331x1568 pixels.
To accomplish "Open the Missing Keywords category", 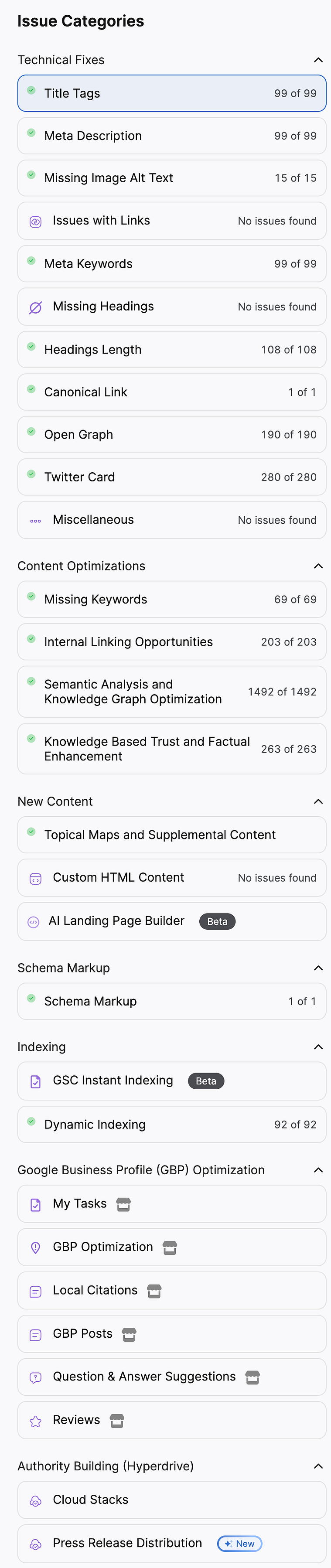I will coord(171,600).
